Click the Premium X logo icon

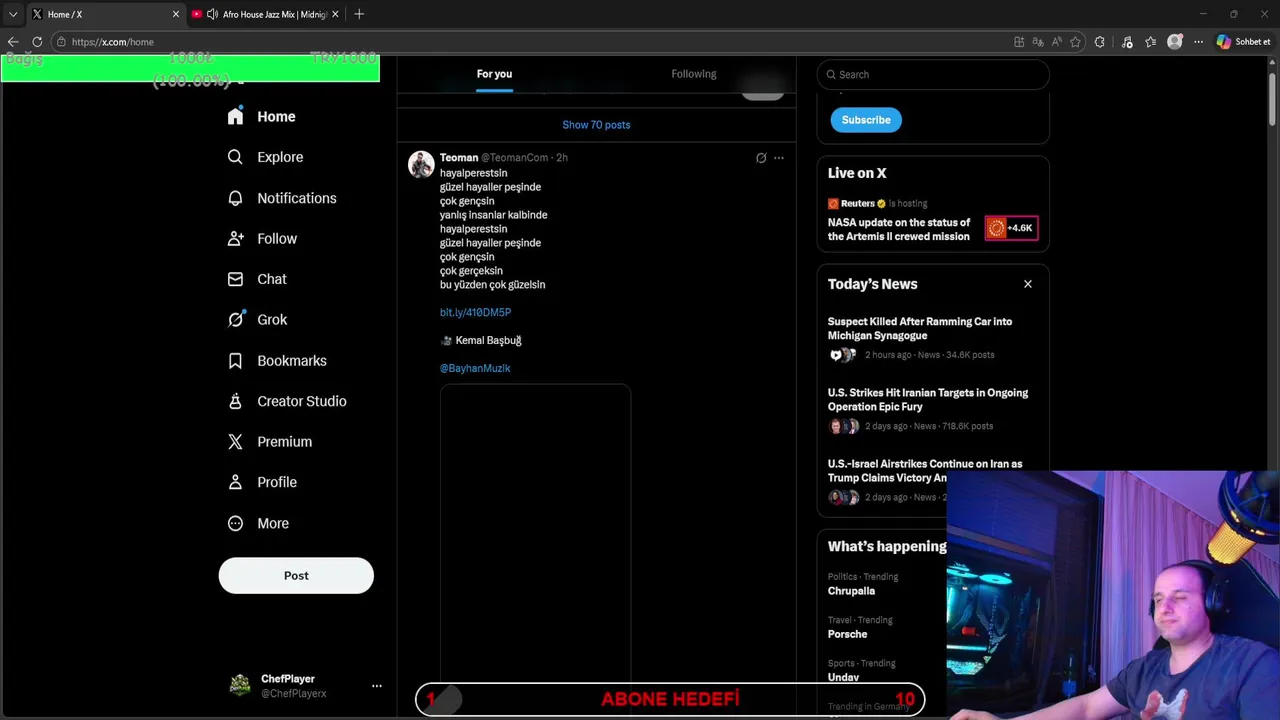pyautogui.click(x=235, y=442)
